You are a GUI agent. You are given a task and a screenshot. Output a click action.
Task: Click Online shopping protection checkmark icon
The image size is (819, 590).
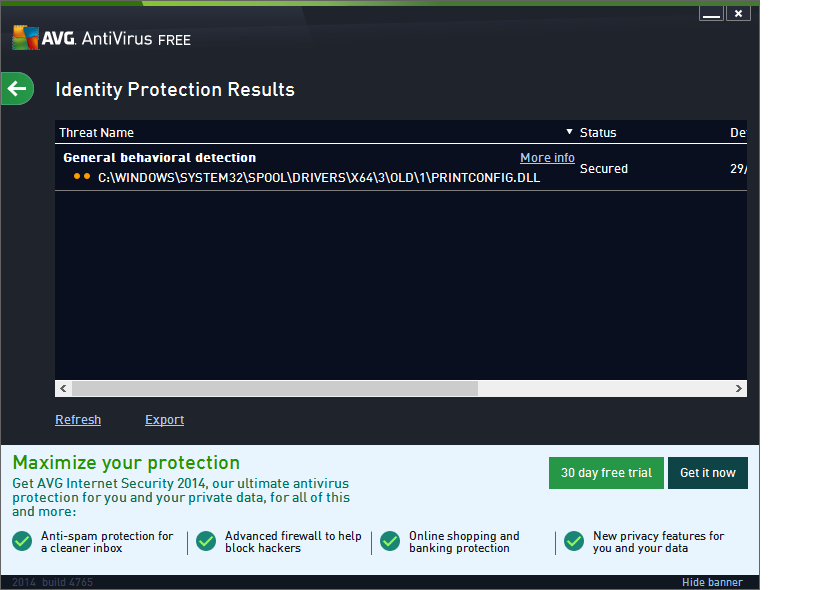390,541
